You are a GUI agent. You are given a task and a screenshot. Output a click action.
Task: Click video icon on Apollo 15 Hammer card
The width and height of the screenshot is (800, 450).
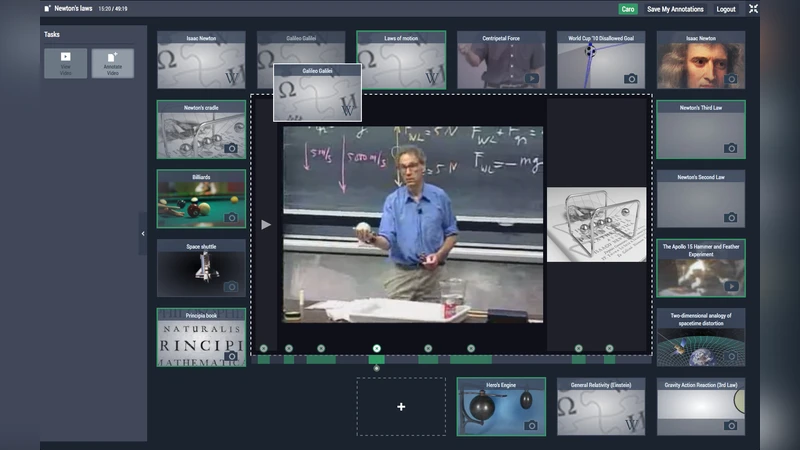coord(731,286)
